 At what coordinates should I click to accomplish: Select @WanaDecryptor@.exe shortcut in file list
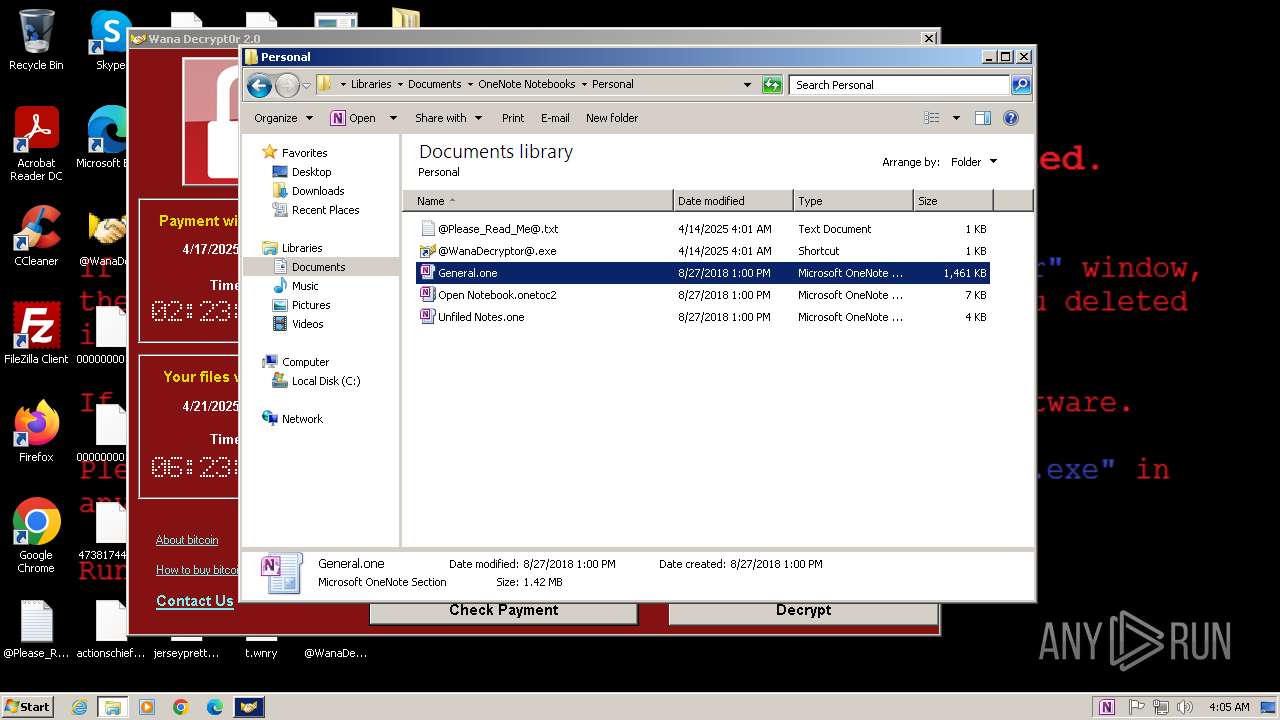pos(702,251)
